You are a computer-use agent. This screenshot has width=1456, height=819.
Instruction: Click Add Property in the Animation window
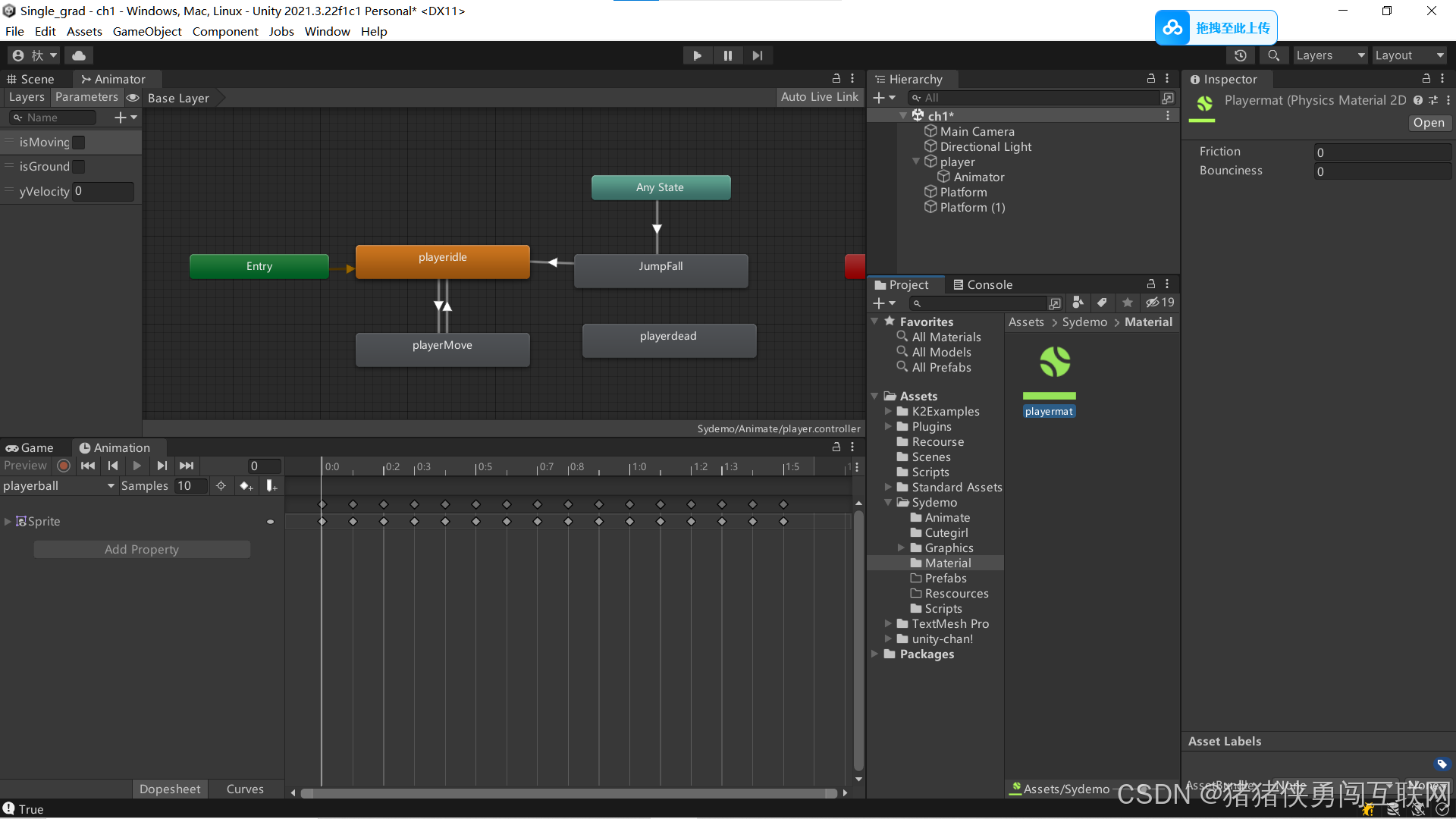[x=141, y=548]
